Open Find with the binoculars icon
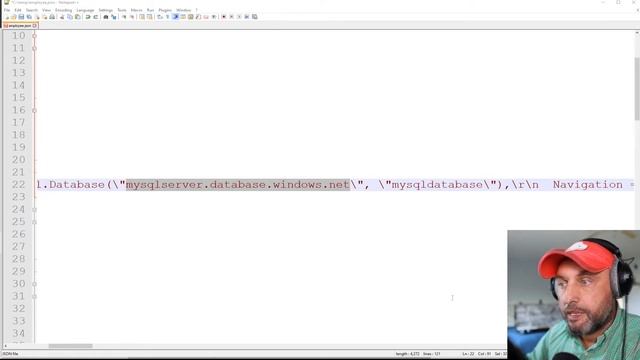This screenshot has height=360, width=640. [x=106, y=17]
